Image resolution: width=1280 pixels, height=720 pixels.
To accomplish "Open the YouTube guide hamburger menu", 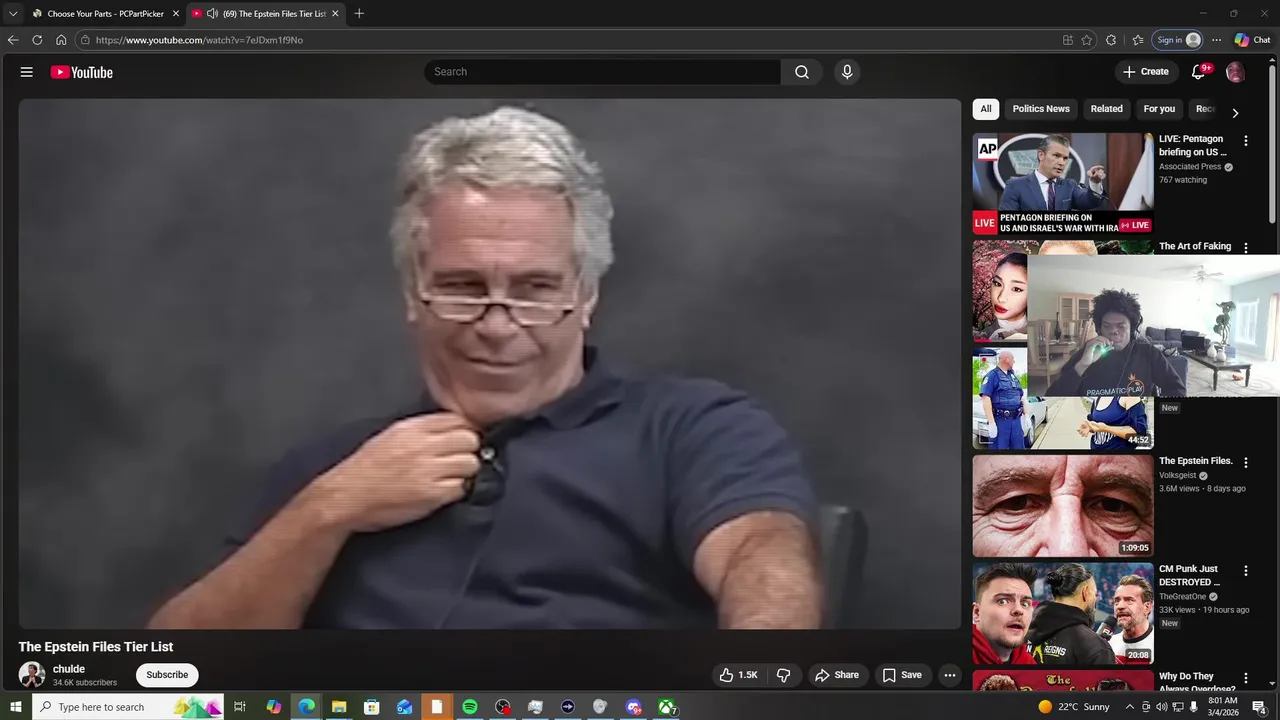I will point(27,72).
